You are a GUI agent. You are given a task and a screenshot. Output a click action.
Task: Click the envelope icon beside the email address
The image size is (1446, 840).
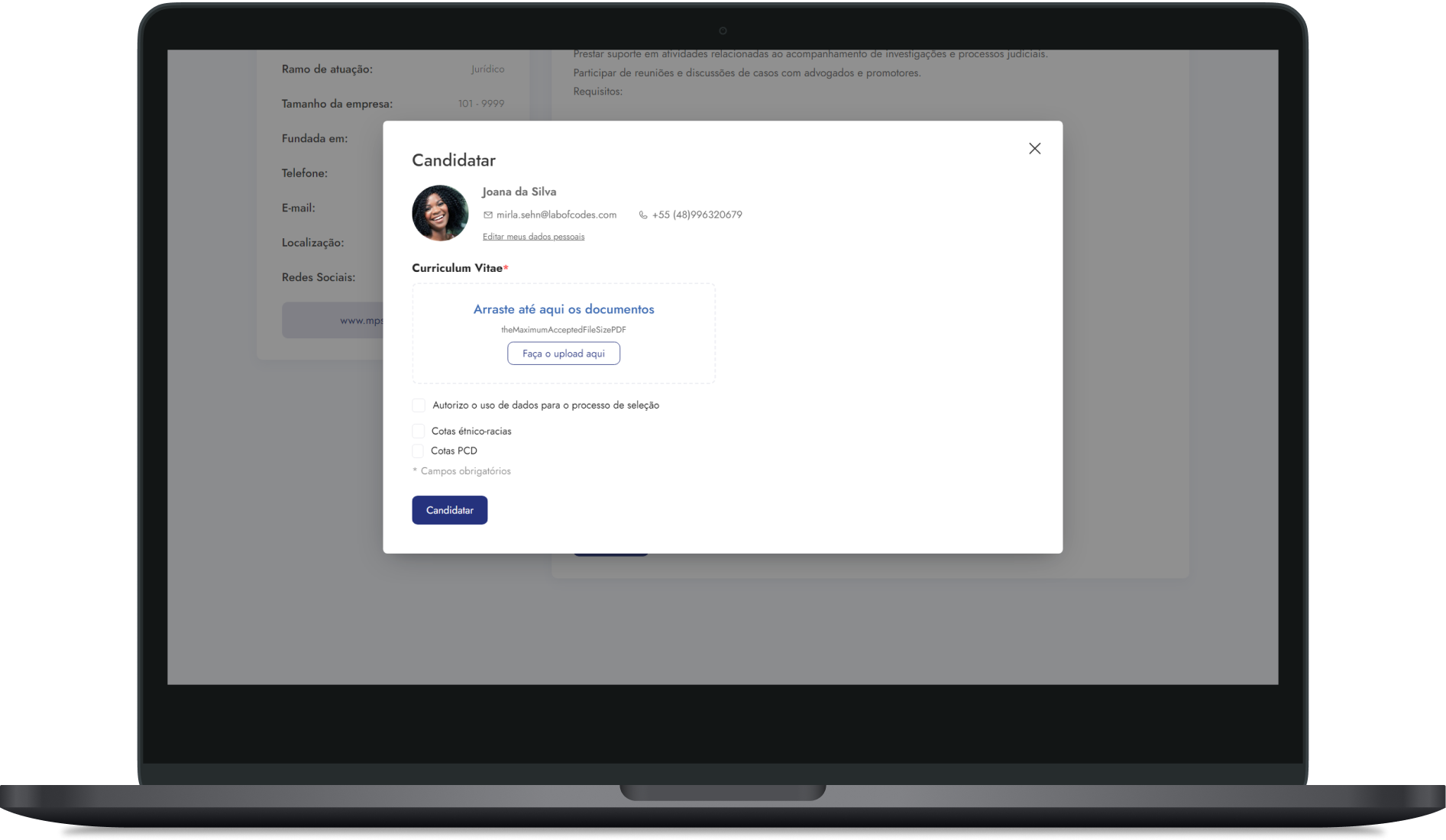(488, 215)
